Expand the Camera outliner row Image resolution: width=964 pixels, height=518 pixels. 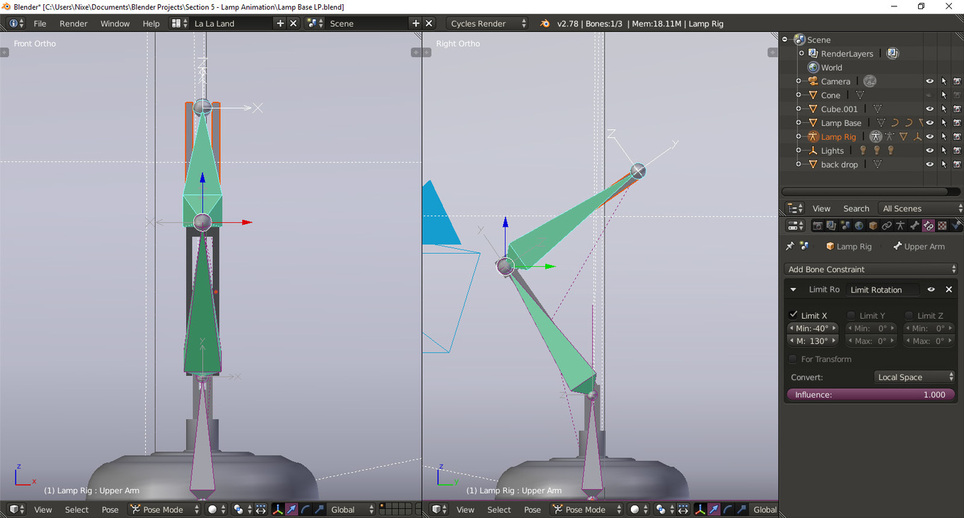pyautogui.click(x=799, y=81)
